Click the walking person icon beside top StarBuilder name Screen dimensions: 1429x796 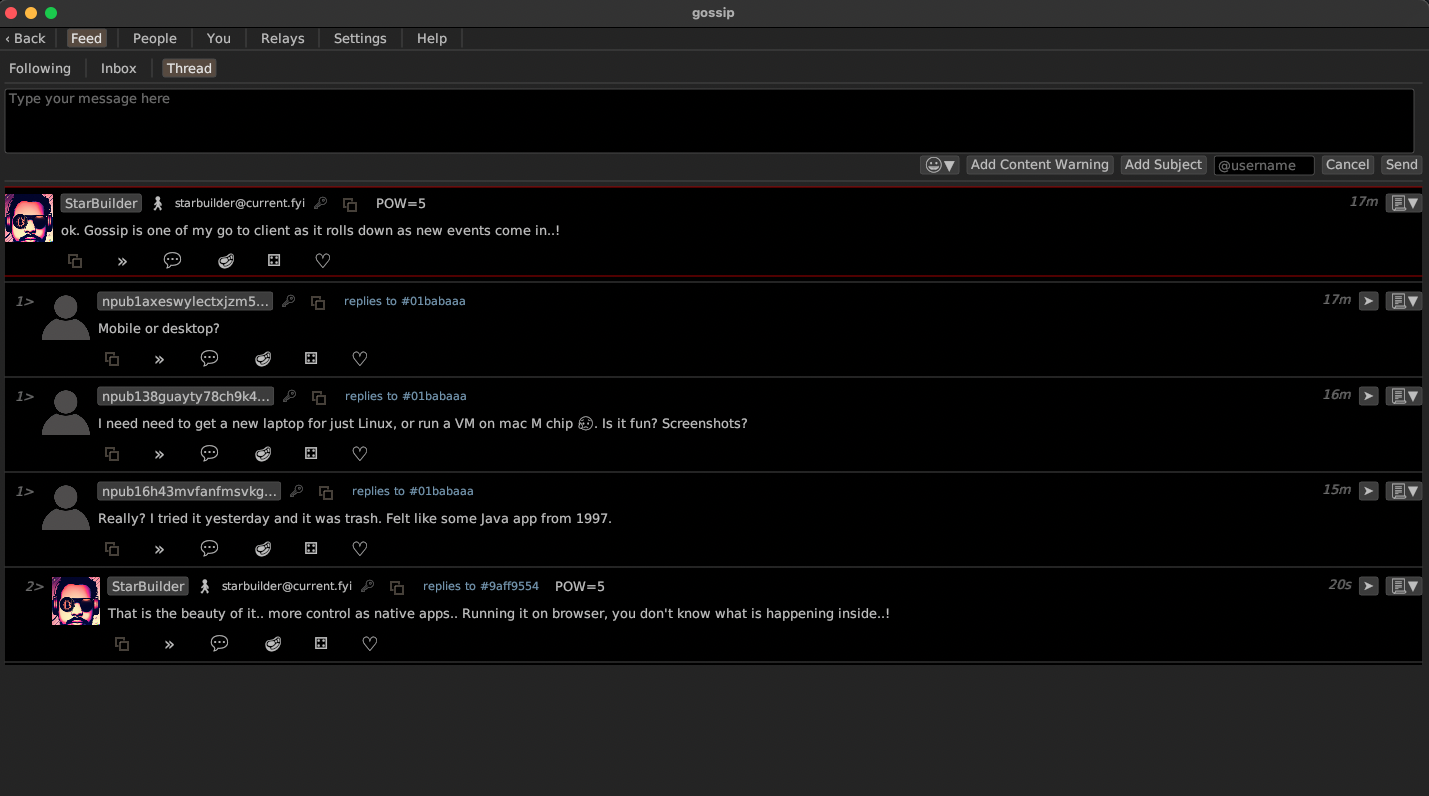[x=158, y=204]
